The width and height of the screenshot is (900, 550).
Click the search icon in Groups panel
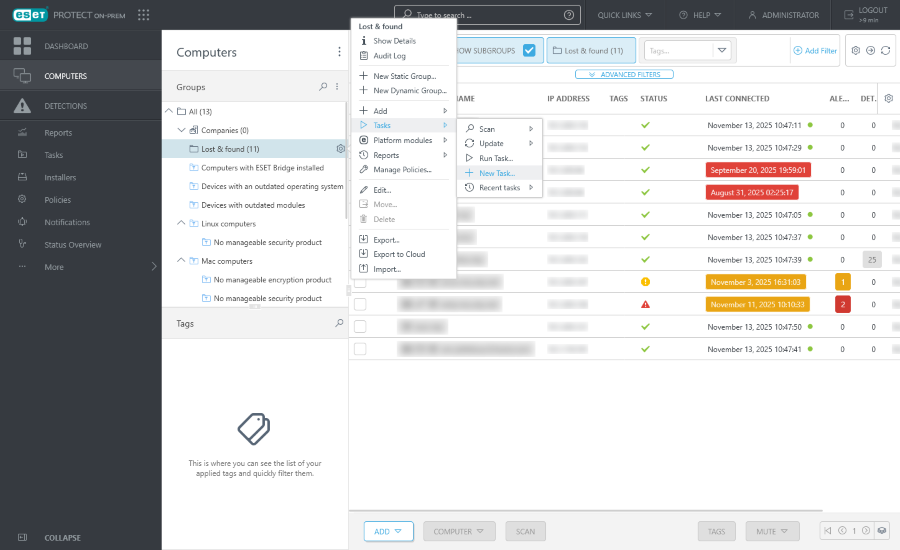(323, 87)
